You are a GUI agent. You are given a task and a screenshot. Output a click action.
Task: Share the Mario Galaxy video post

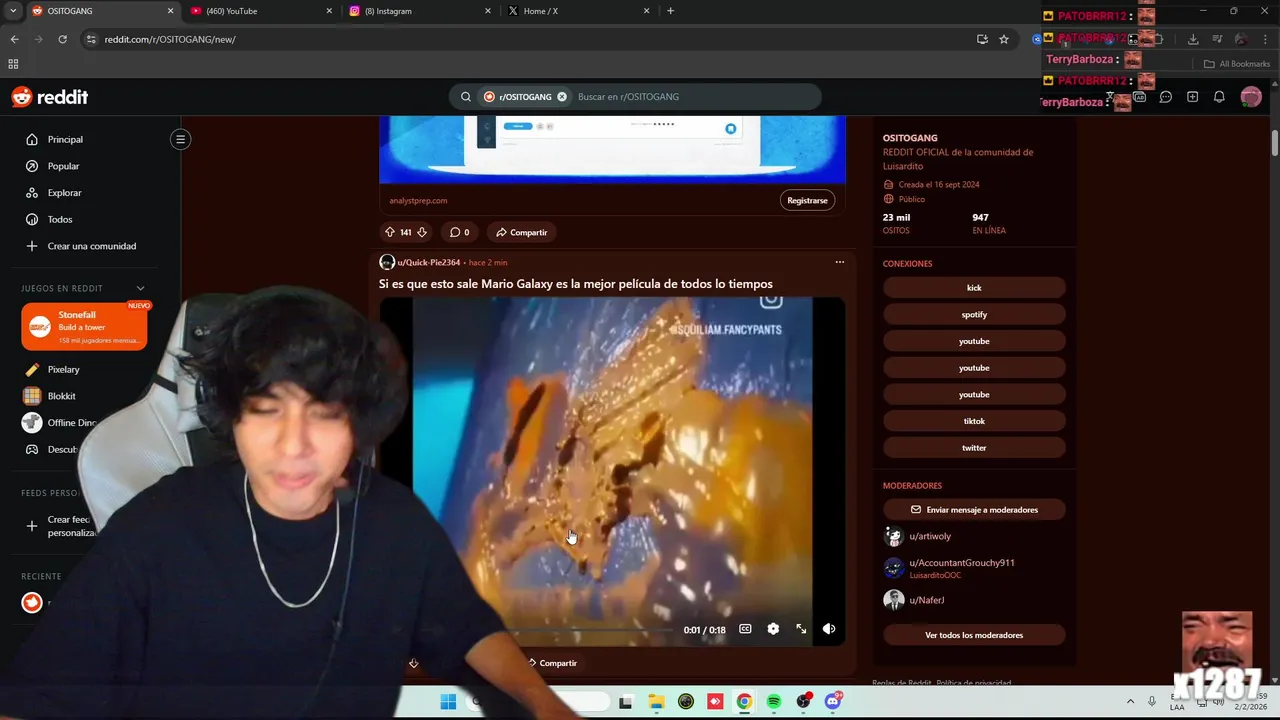click(552, 663)
